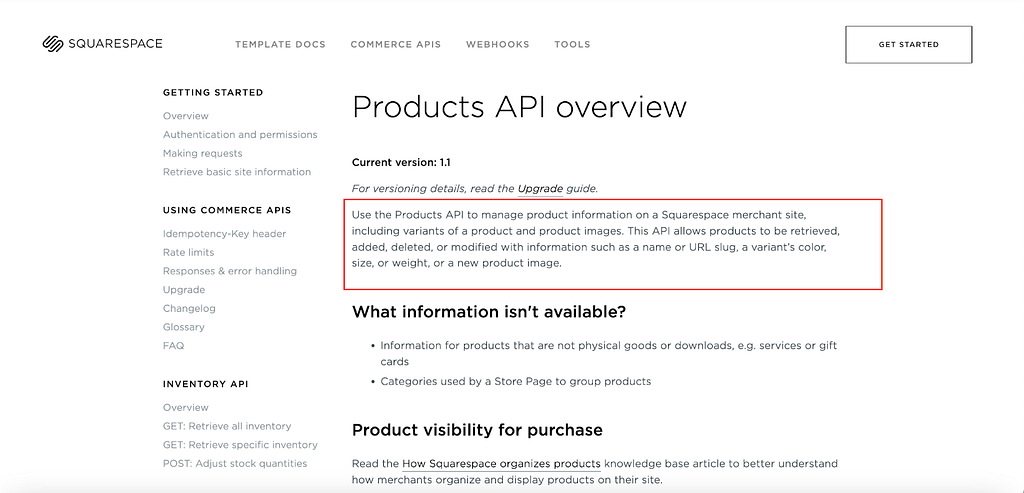This screenshot has width=1024, height=493.
Task: Open Responses & error handling page
Action: pyautogui.click(x=230, y=271)
